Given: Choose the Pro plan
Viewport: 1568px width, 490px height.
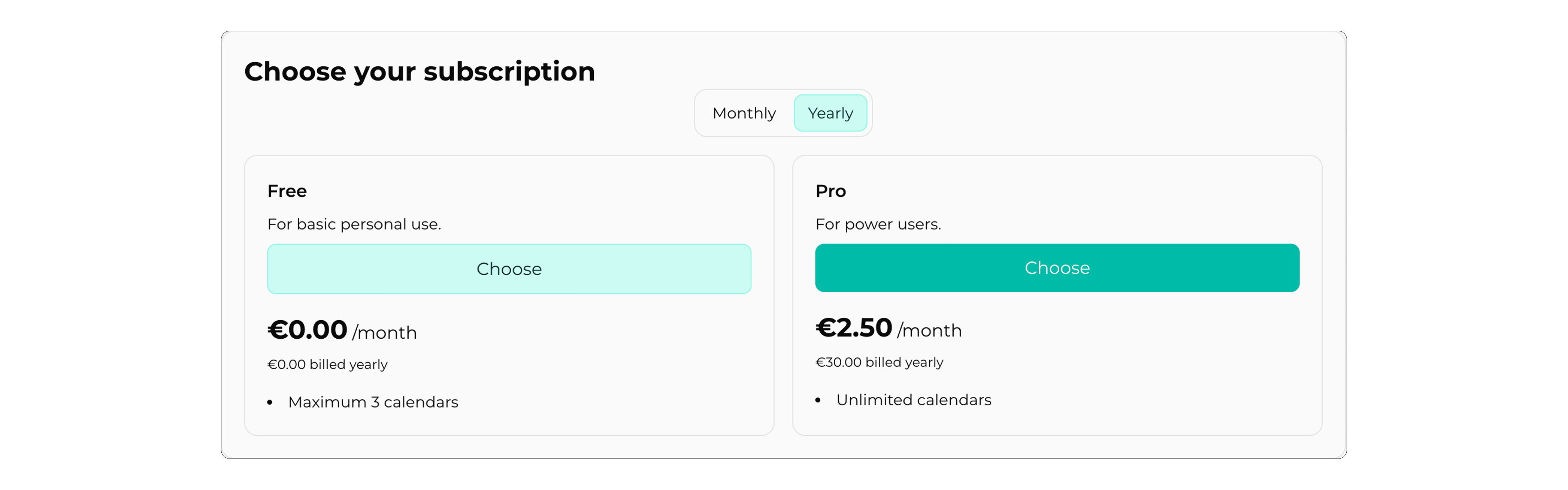Looking at the screenshot, I should (1057, 268).
